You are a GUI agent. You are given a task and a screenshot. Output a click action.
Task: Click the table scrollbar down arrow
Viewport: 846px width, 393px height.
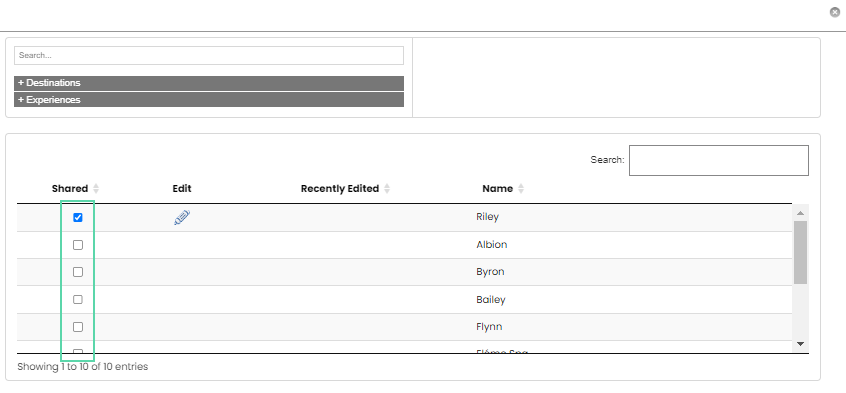(x=800, y=344)
